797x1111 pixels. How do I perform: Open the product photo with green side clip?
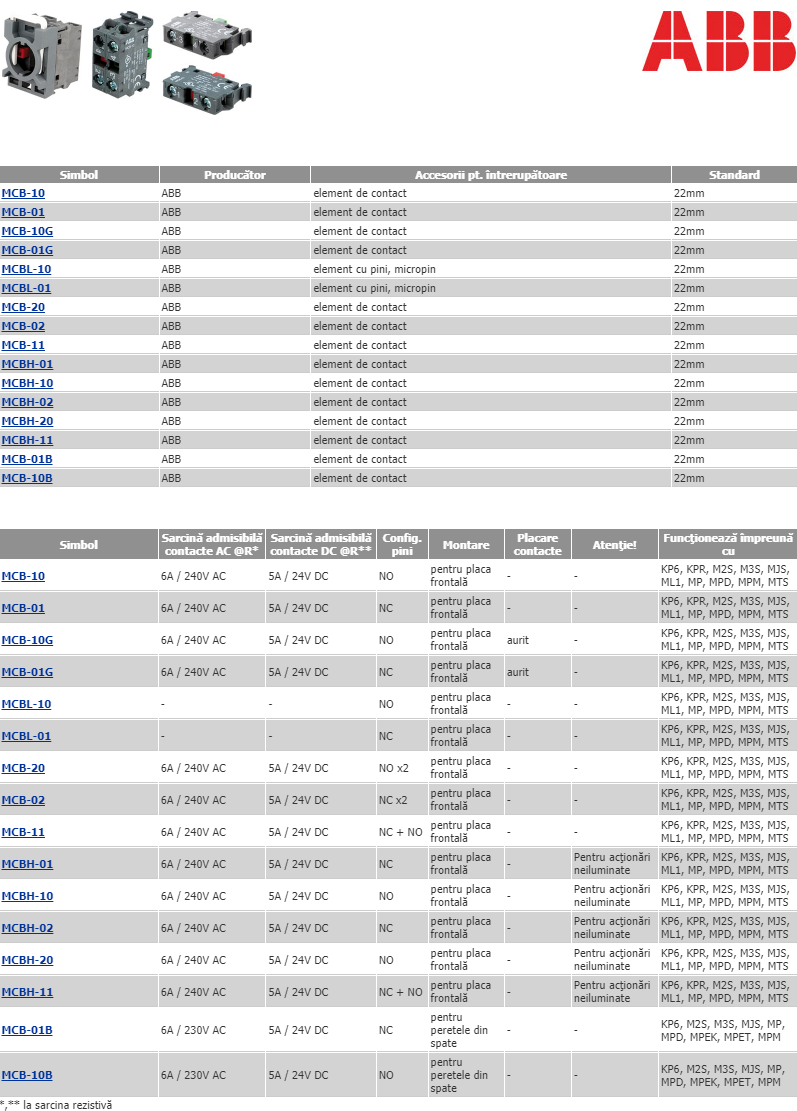[x=122, y=54]
